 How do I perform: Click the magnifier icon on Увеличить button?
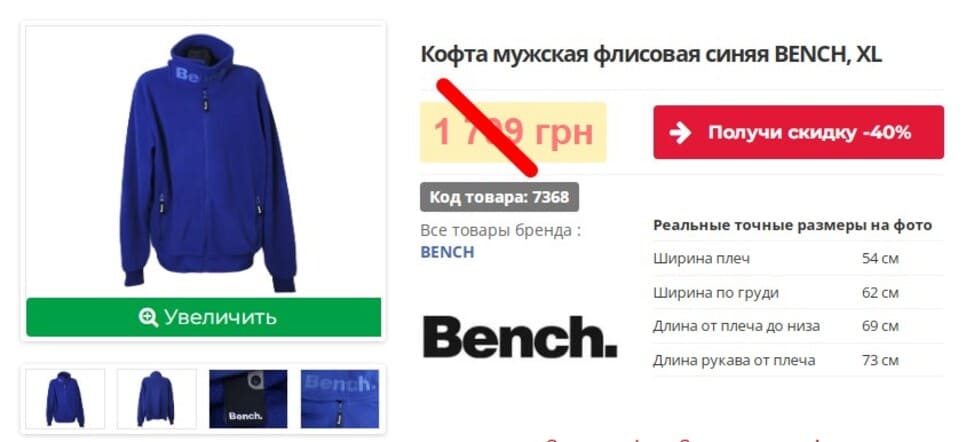point(148,317)
